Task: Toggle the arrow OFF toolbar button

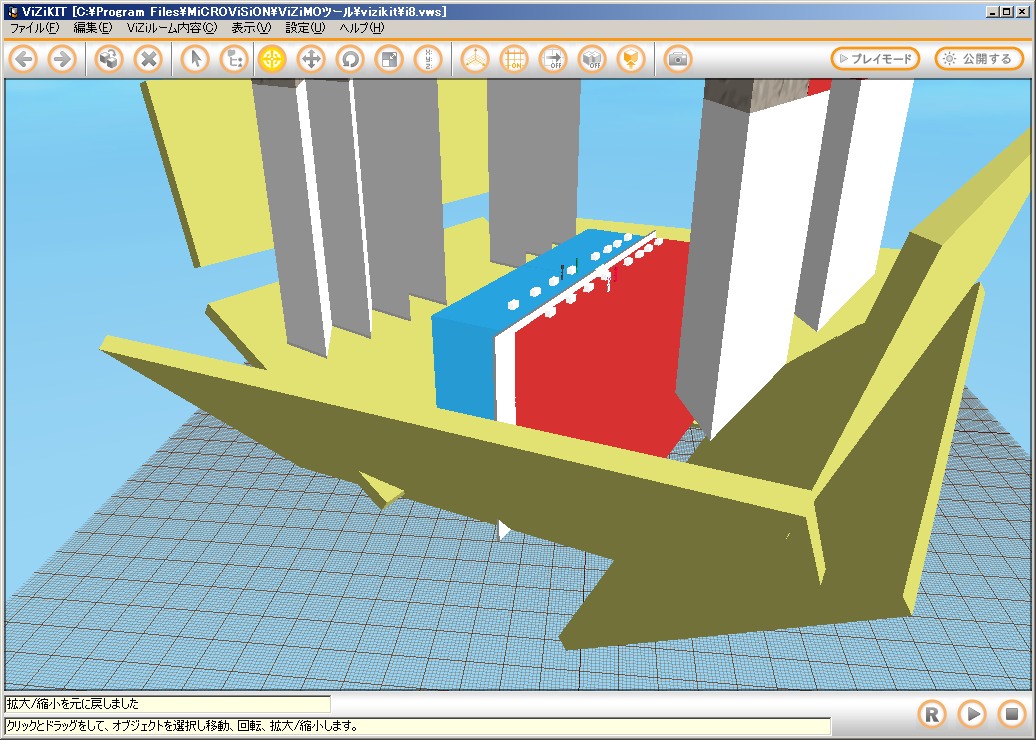Action: coord(553,59)
